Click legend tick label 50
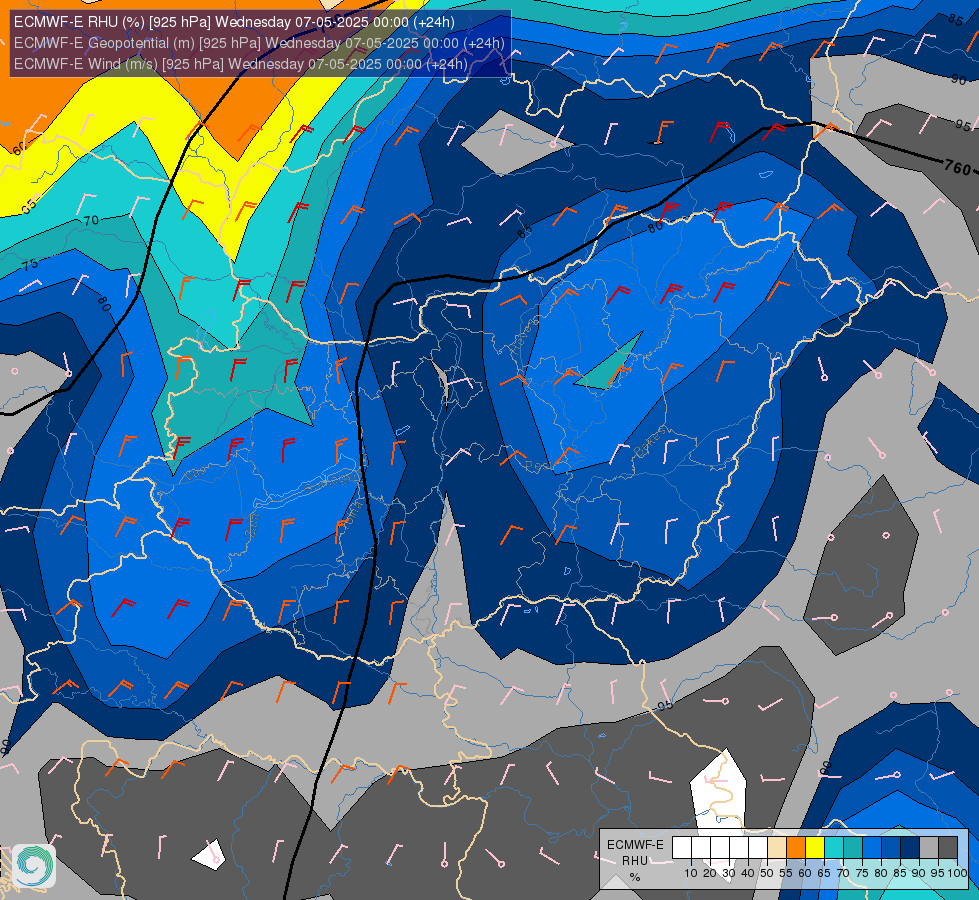This screenshot has height=900, width=979. click(x=767, y=873)
